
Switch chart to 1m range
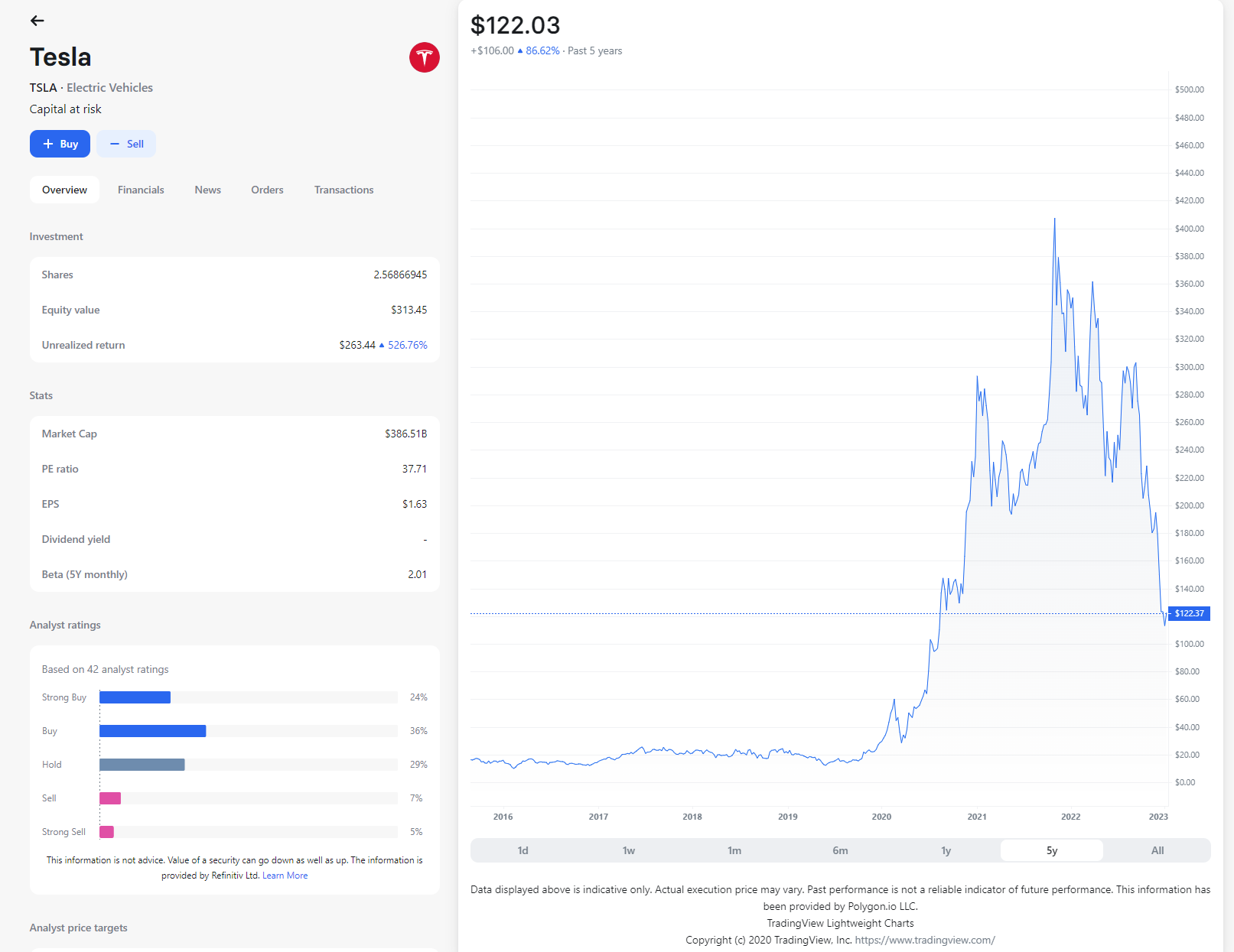click(734, 850)
